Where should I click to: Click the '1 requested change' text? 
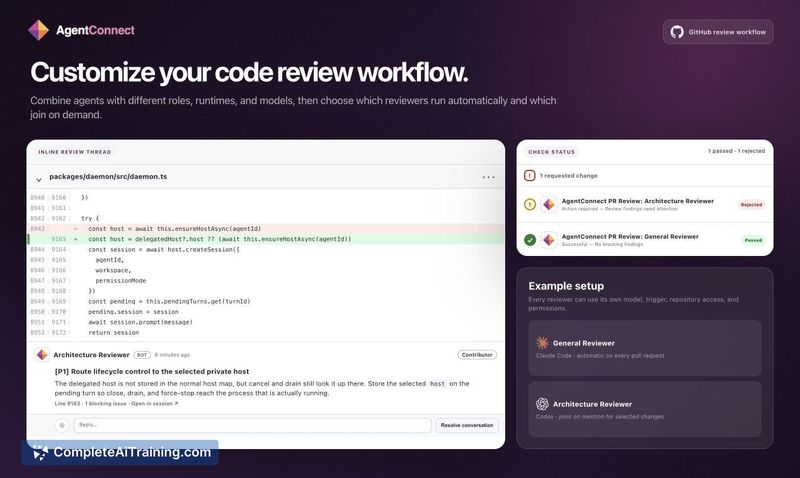tap(568, 175)
